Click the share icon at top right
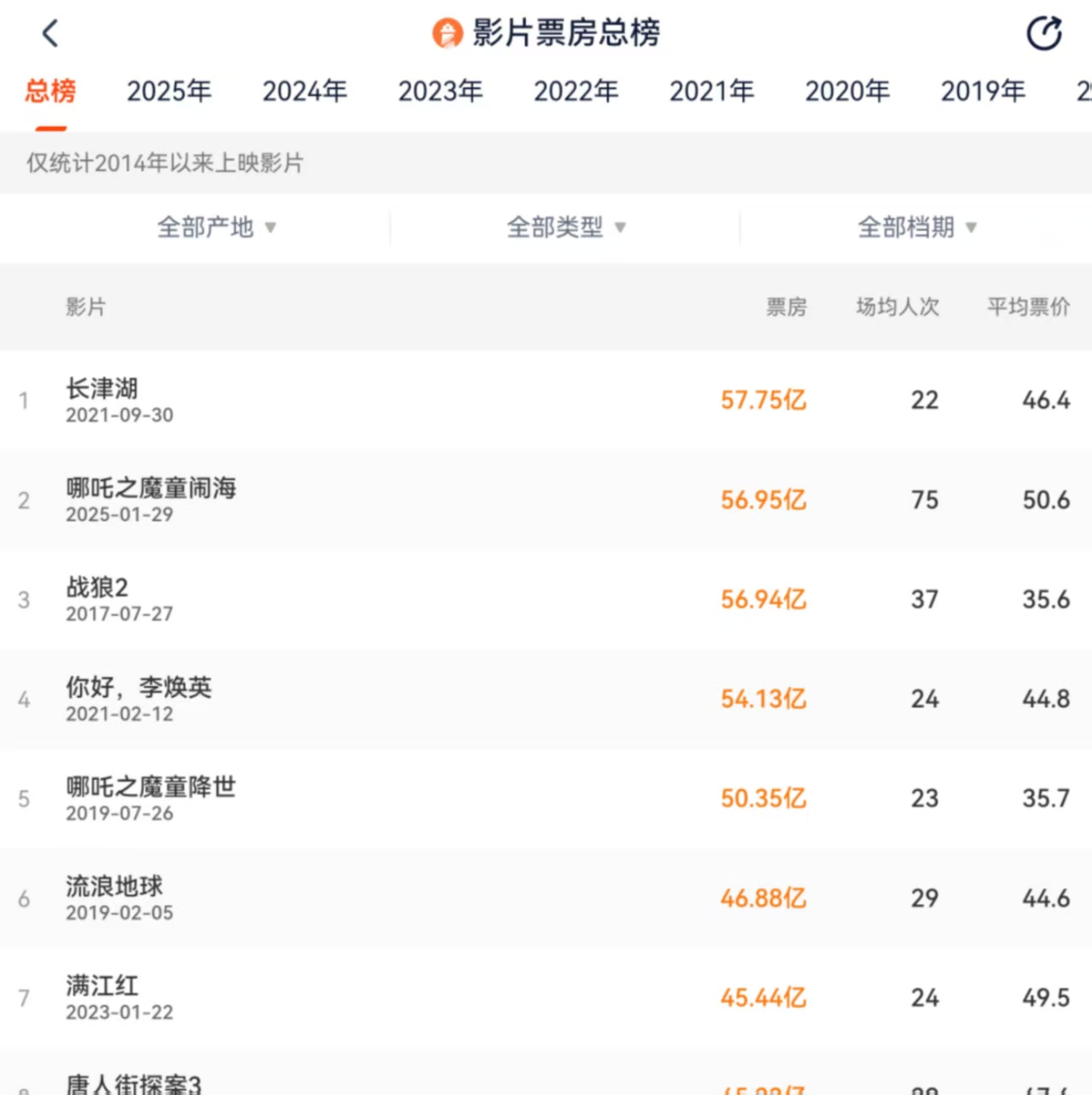This screenshot has height=1095, width=1092. point(1043,34)
